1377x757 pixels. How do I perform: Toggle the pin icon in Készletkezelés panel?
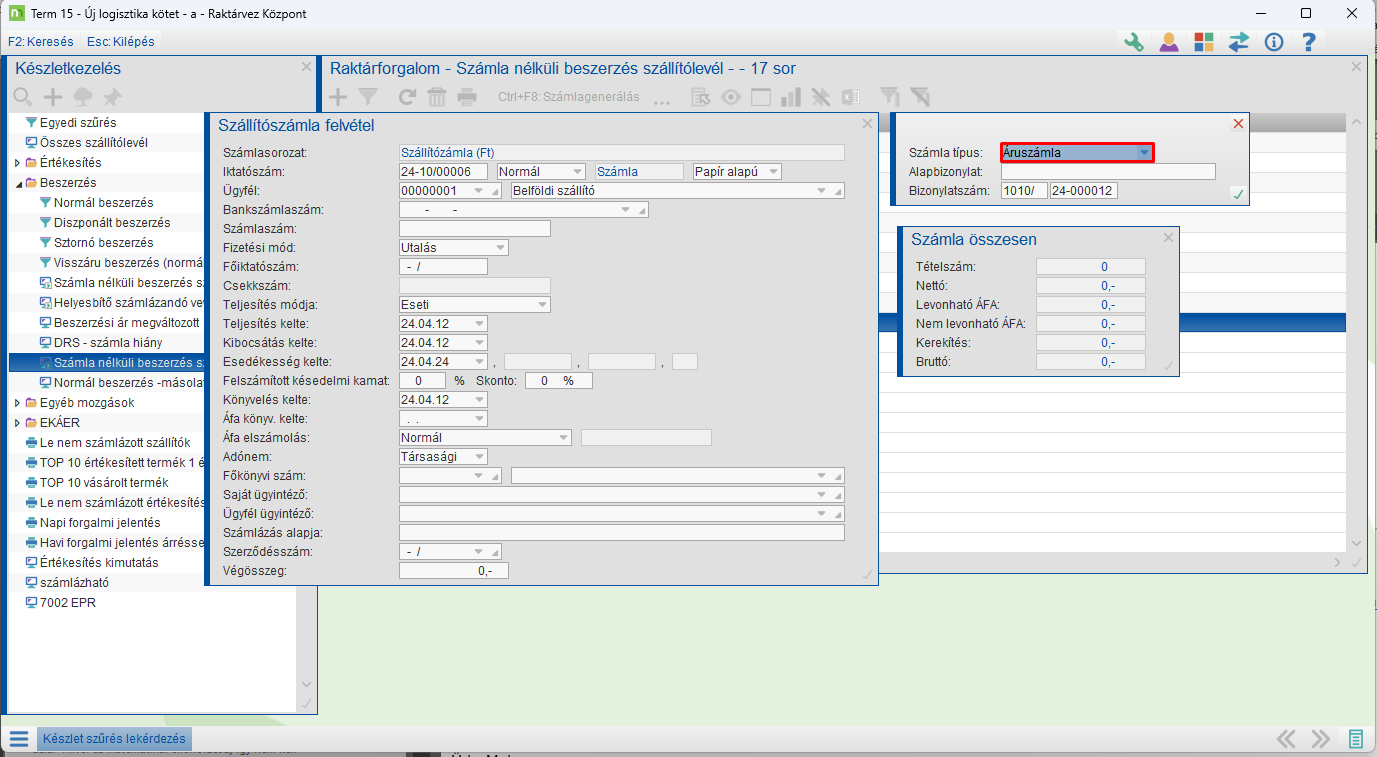(x=113, y=97)
